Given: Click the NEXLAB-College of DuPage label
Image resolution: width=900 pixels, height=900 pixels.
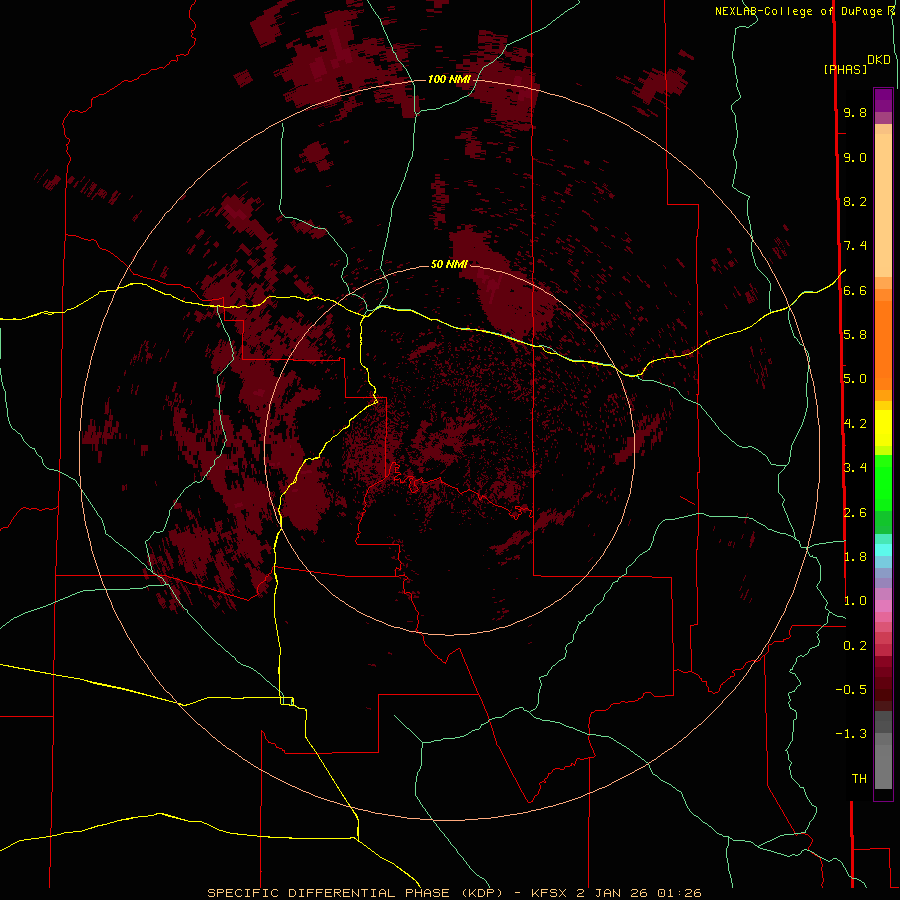Looking at the screenshot, I should 799,11.
